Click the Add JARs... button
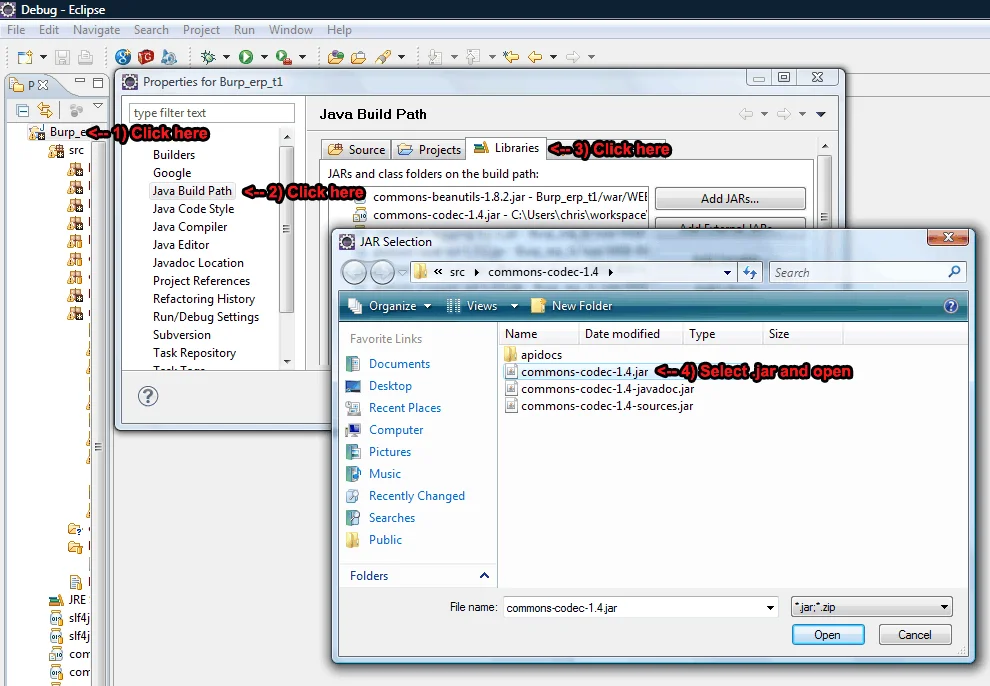The height and width of the screenshot is (686, 990). click(x=729, y=198)
